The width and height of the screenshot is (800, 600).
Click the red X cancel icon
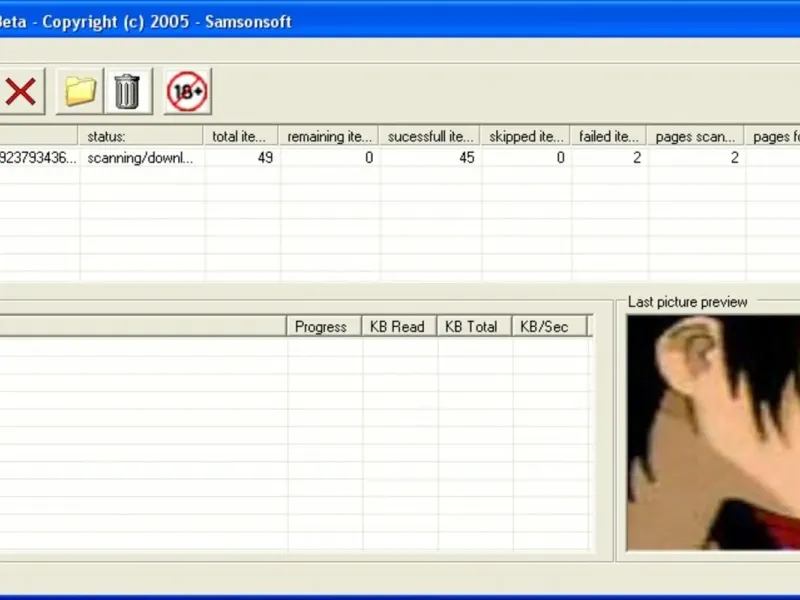20,92
